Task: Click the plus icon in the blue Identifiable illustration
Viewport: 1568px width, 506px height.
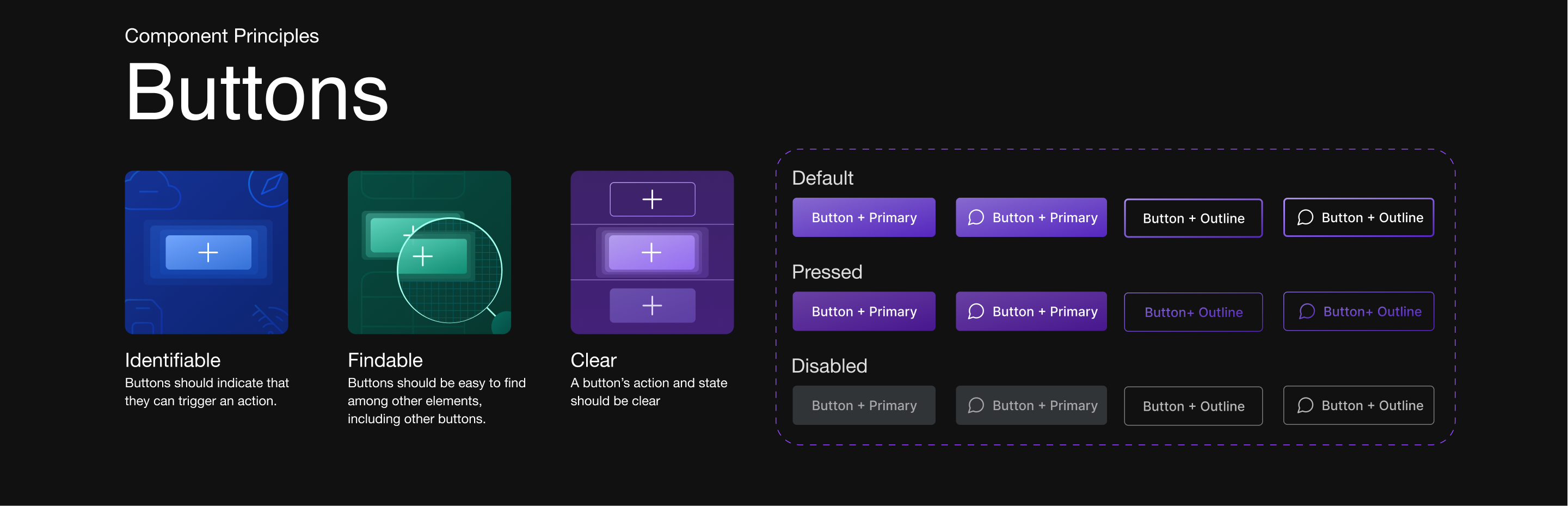Action: (x=208, y=252)
